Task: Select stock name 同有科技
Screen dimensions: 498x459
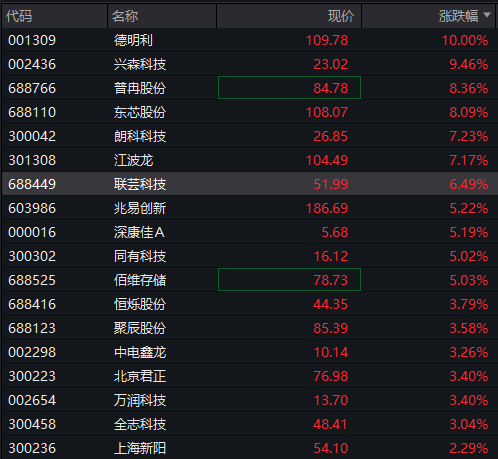Action: click(140, 256)
